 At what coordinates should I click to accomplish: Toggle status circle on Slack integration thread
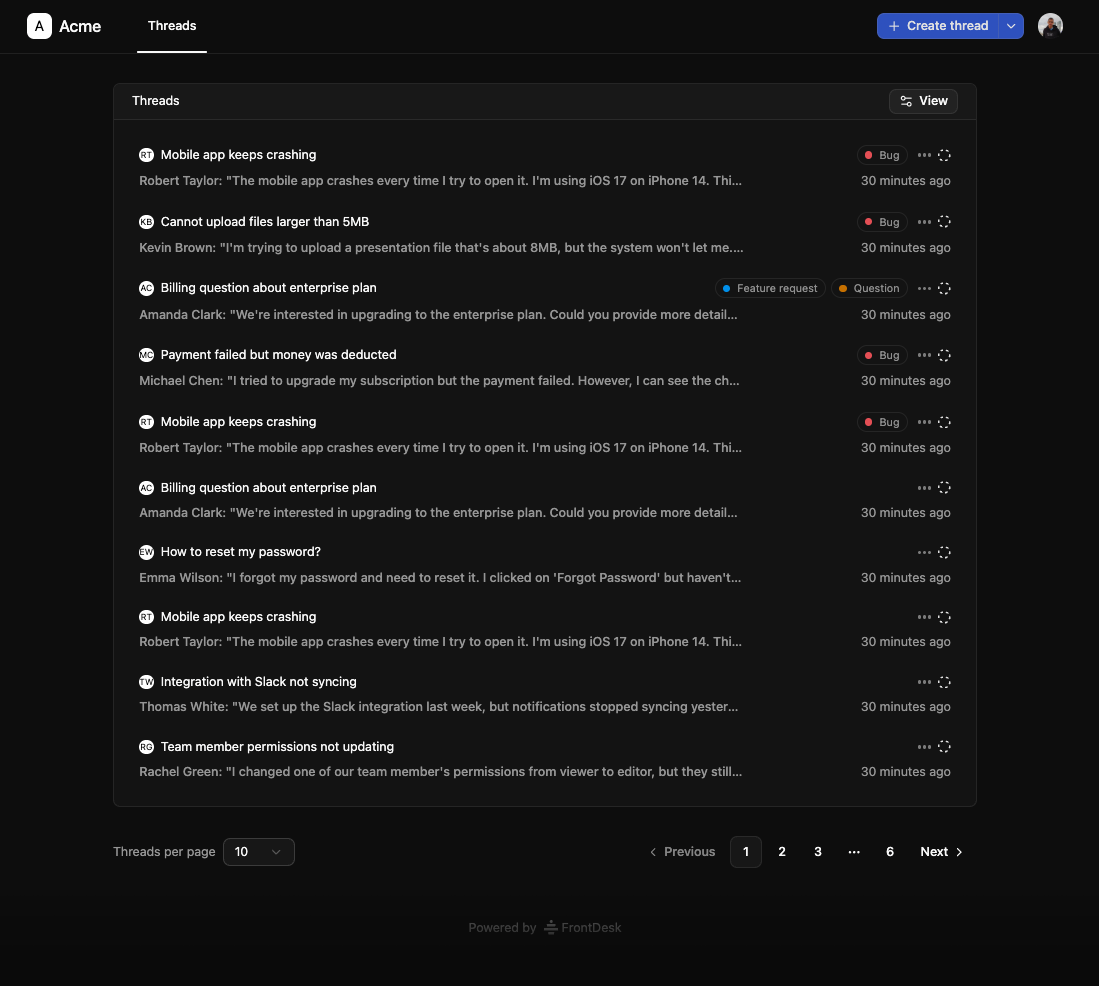pos(944,682)
